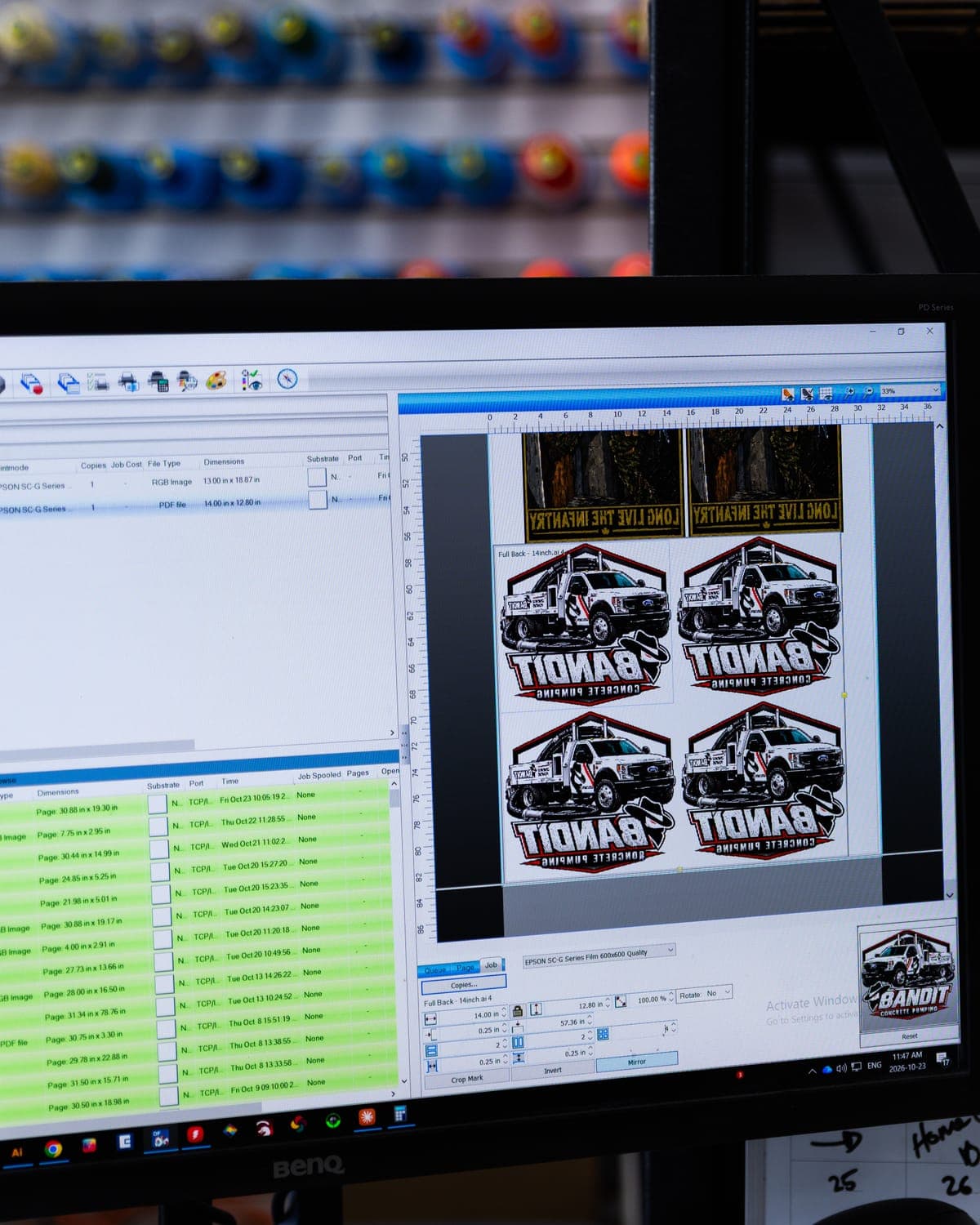The height and width of the screenshot is (1225, 980).
Task: Open Adobe Illustrator from the taskbar
Action: pos(16,1152)
